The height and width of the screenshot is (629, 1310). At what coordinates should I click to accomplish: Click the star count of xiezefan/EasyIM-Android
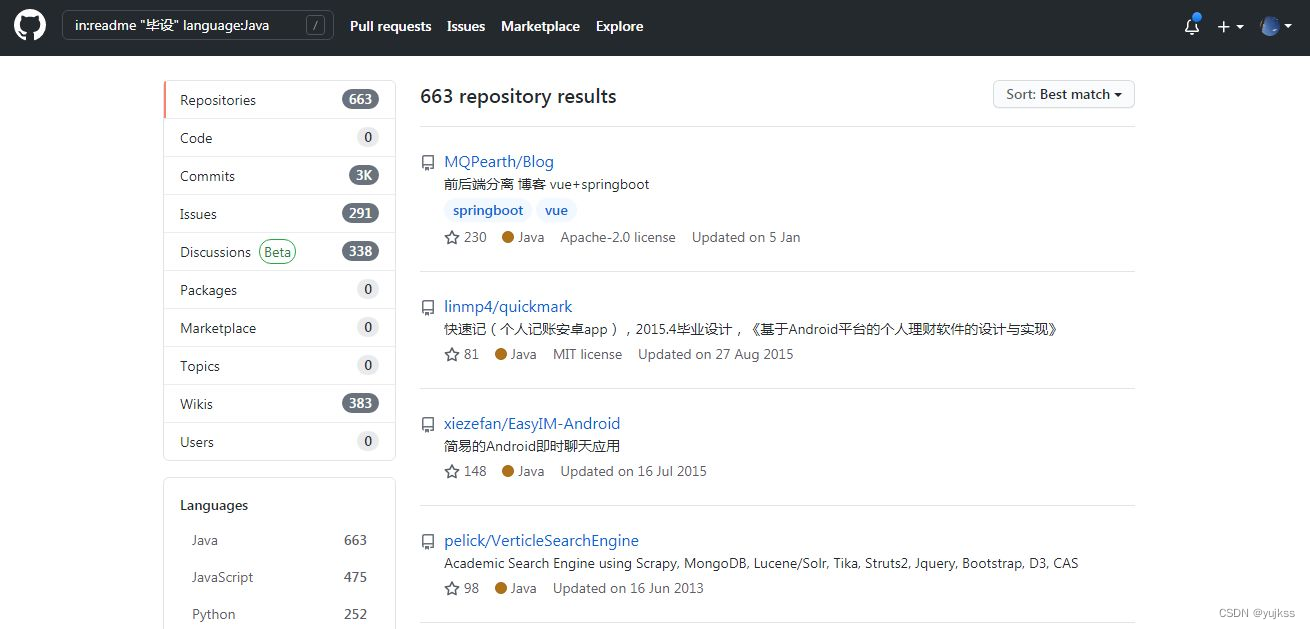click(x=466, y=472)
